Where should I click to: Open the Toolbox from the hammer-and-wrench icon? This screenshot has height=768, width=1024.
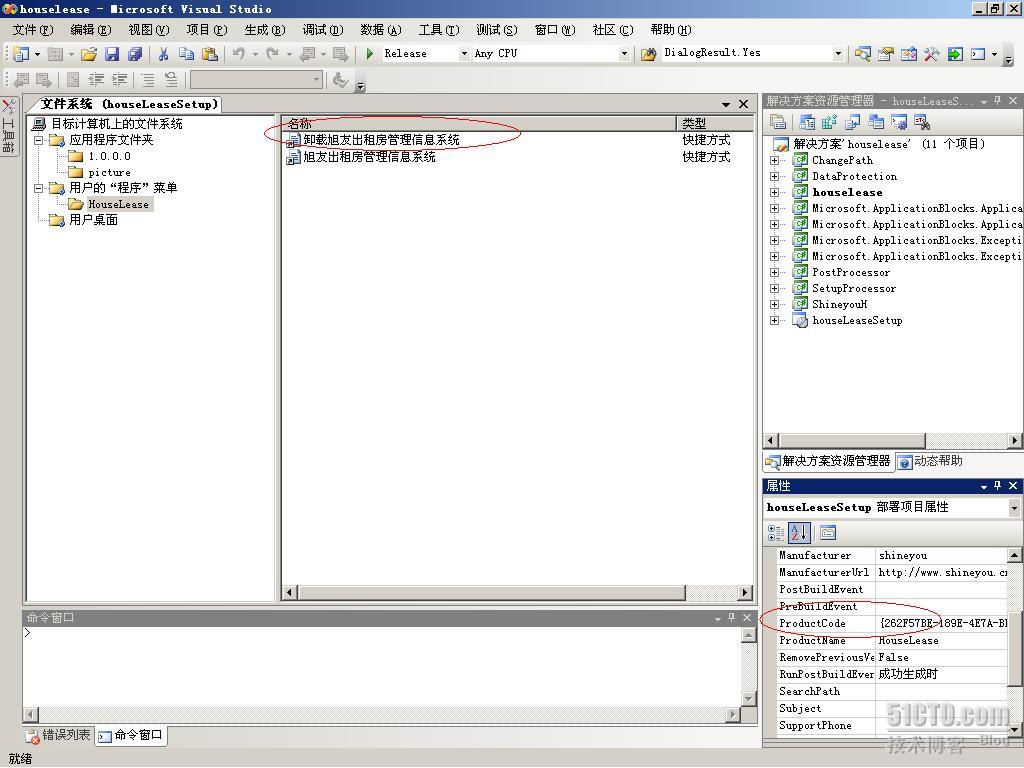pyautogui.click(x=931, y=54)
